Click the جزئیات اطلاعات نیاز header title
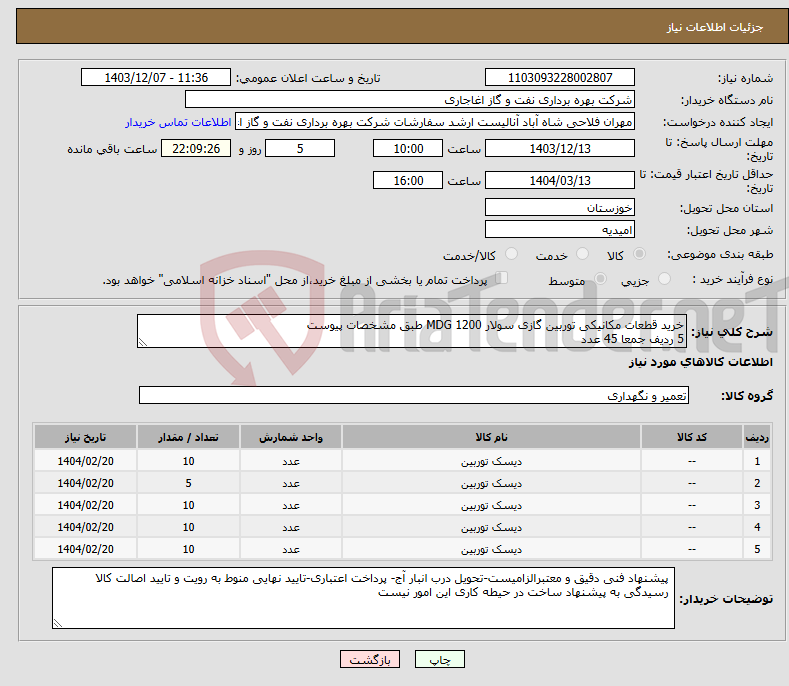 coord(715,27)
